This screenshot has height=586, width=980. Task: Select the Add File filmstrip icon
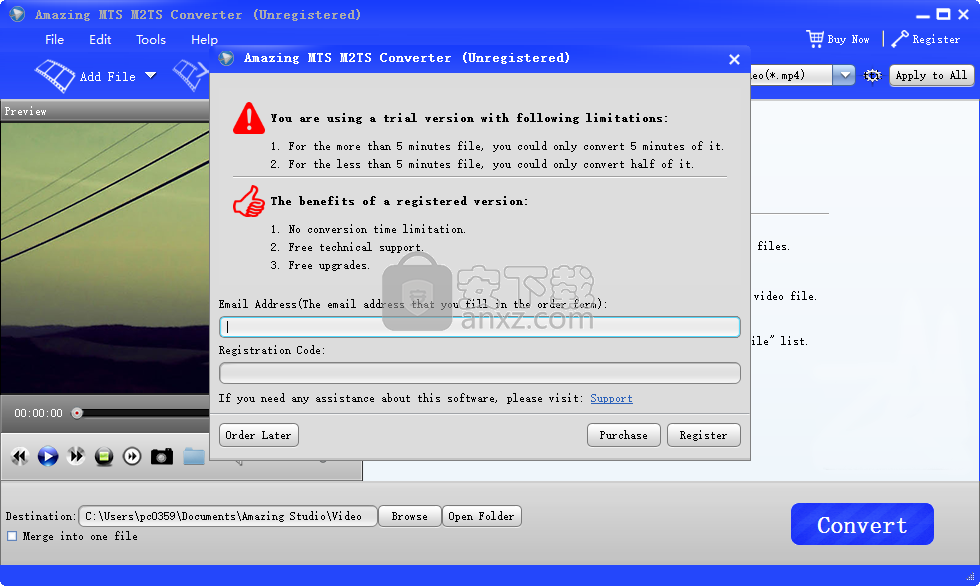pyautogui.click(x=55, y=75)
